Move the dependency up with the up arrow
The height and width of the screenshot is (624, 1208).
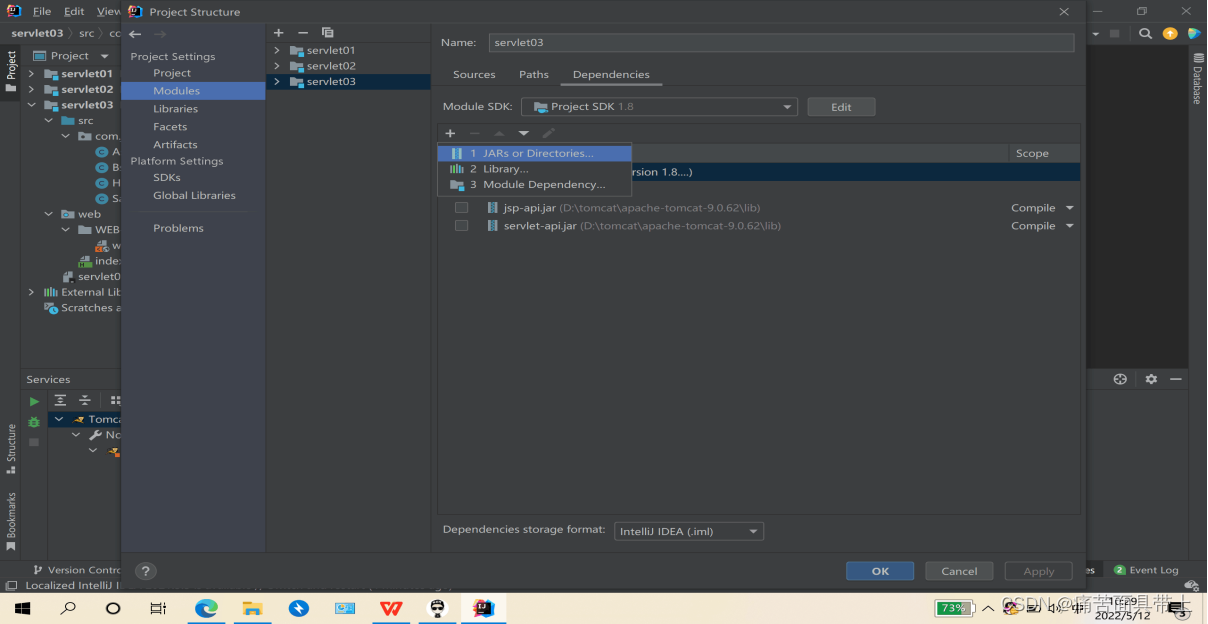pyautogui.click(x=499, y=133)
